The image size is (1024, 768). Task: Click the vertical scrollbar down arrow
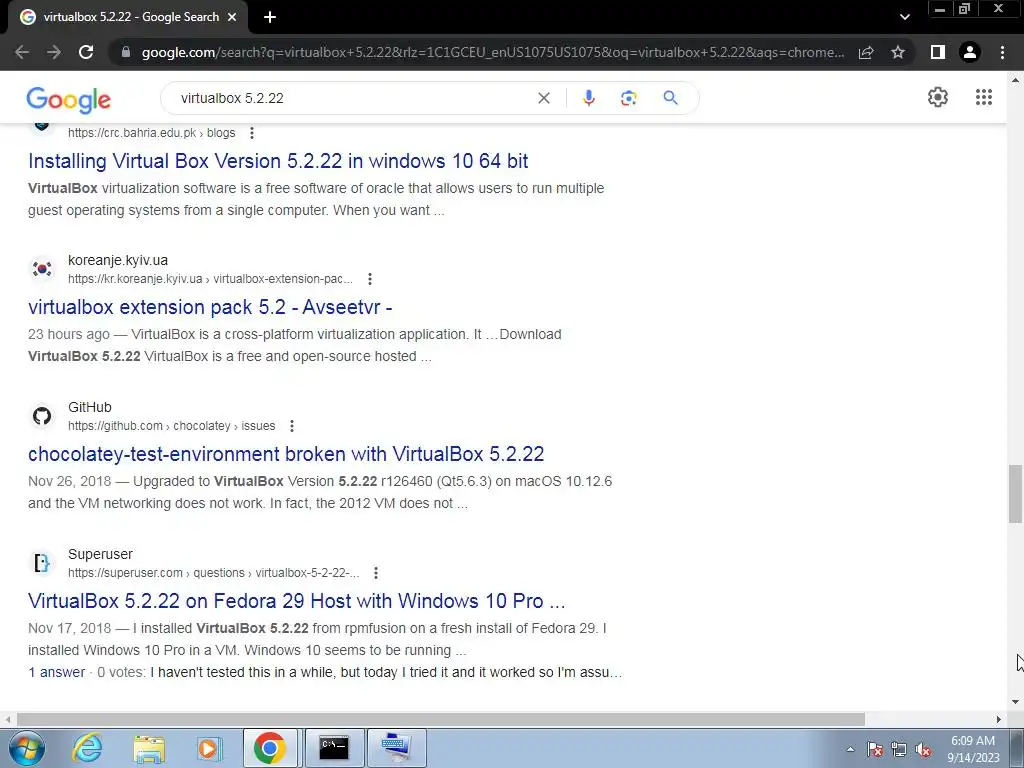[x=1015, y=702]
